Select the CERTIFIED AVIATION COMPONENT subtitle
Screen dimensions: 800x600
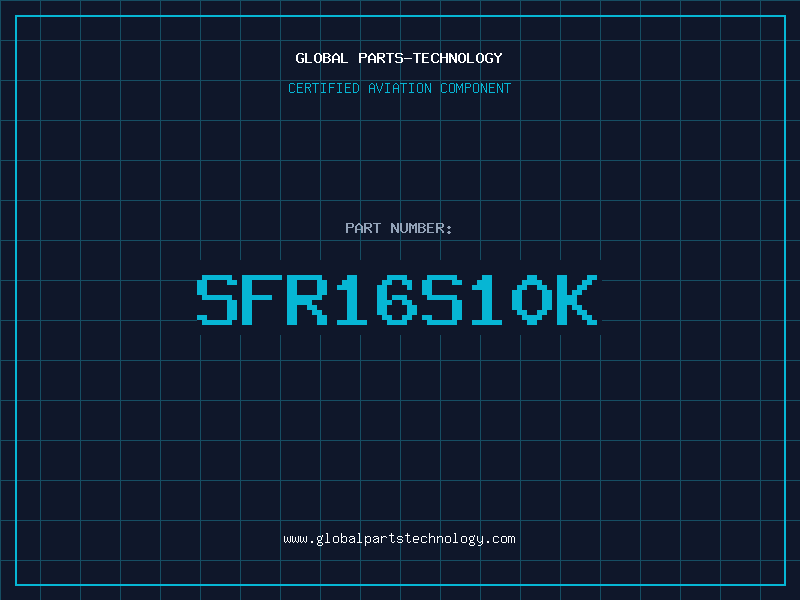pos(399,88)
